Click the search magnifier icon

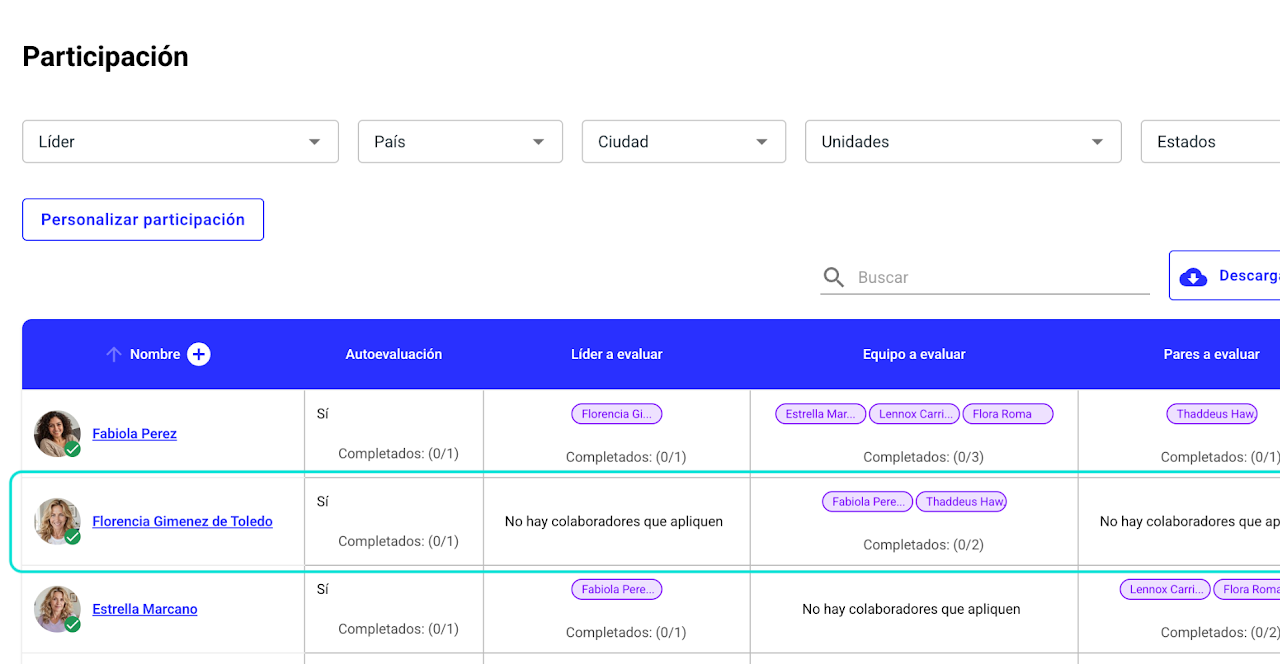click(x=833, y=277)
